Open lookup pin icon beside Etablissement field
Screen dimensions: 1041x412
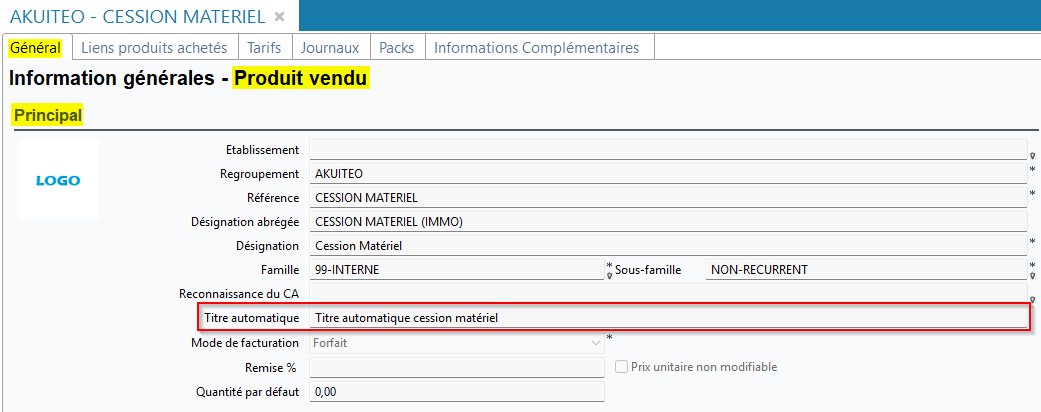[x=1032, y=155]
